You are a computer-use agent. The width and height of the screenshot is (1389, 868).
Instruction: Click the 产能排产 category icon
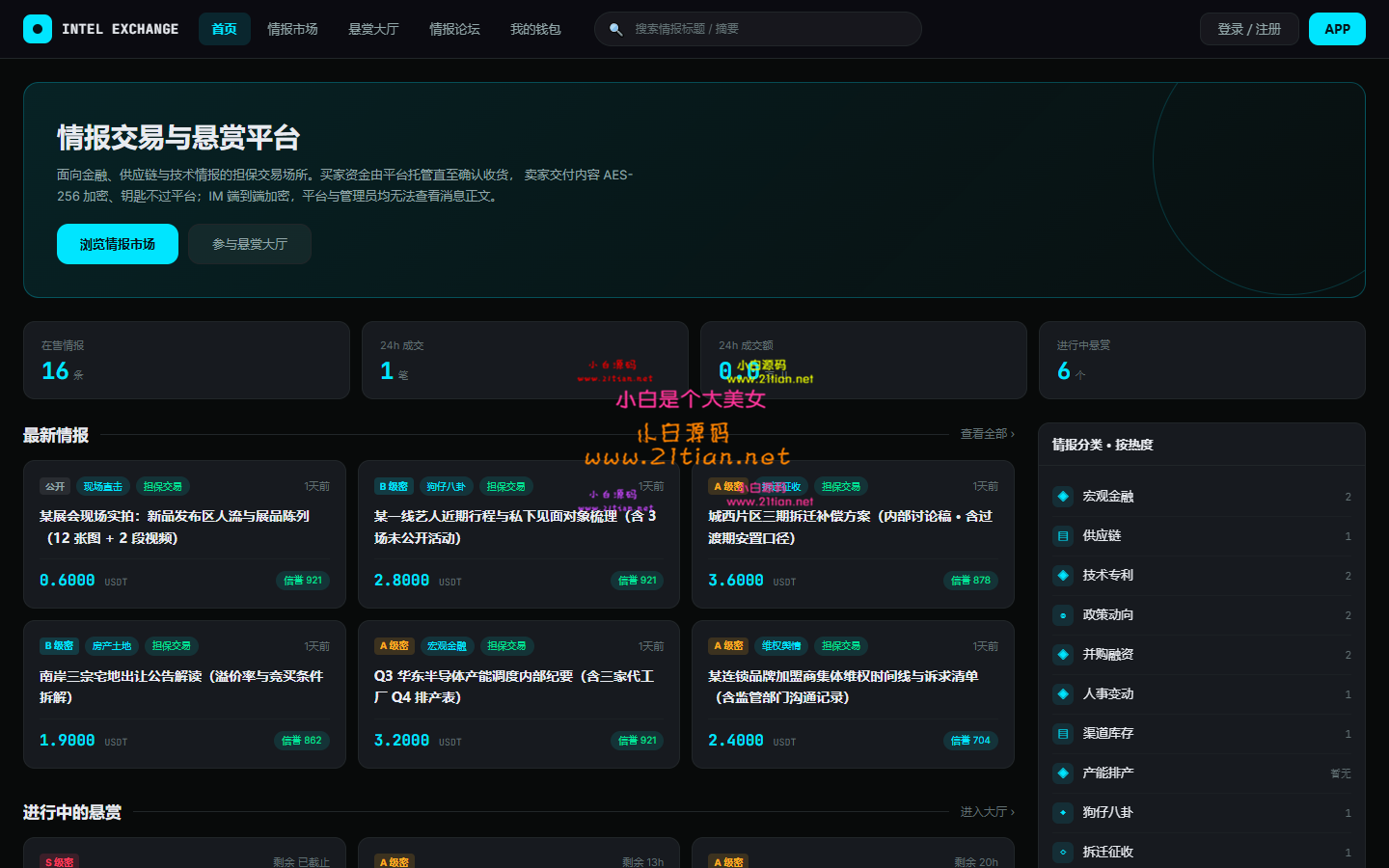1063,773
